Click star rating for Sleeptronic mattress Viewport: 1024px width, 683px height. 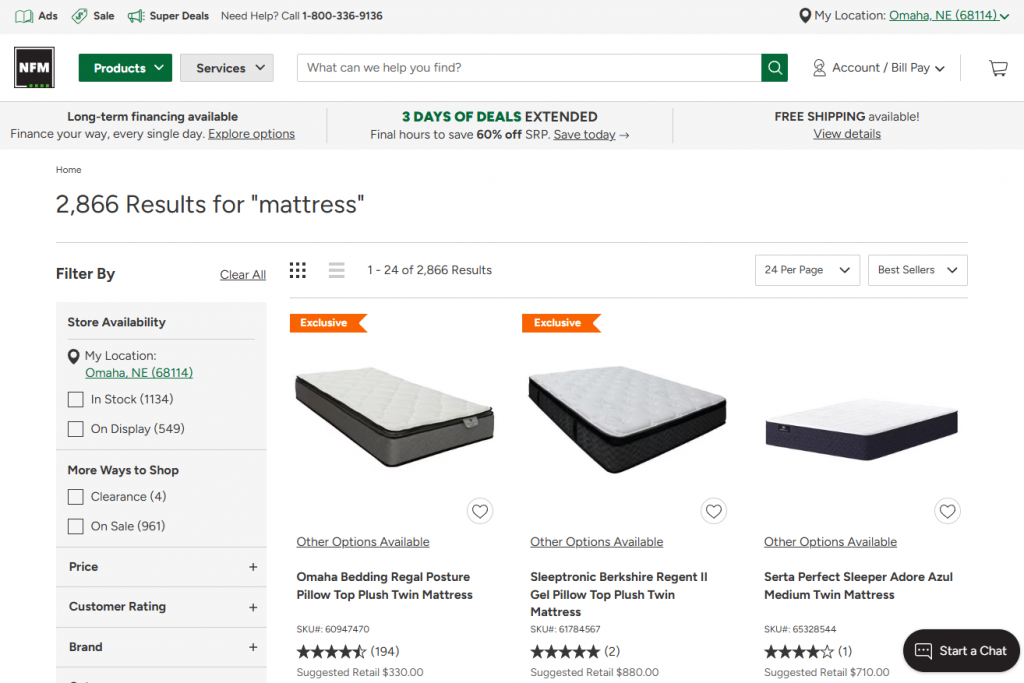coord(565,652)
